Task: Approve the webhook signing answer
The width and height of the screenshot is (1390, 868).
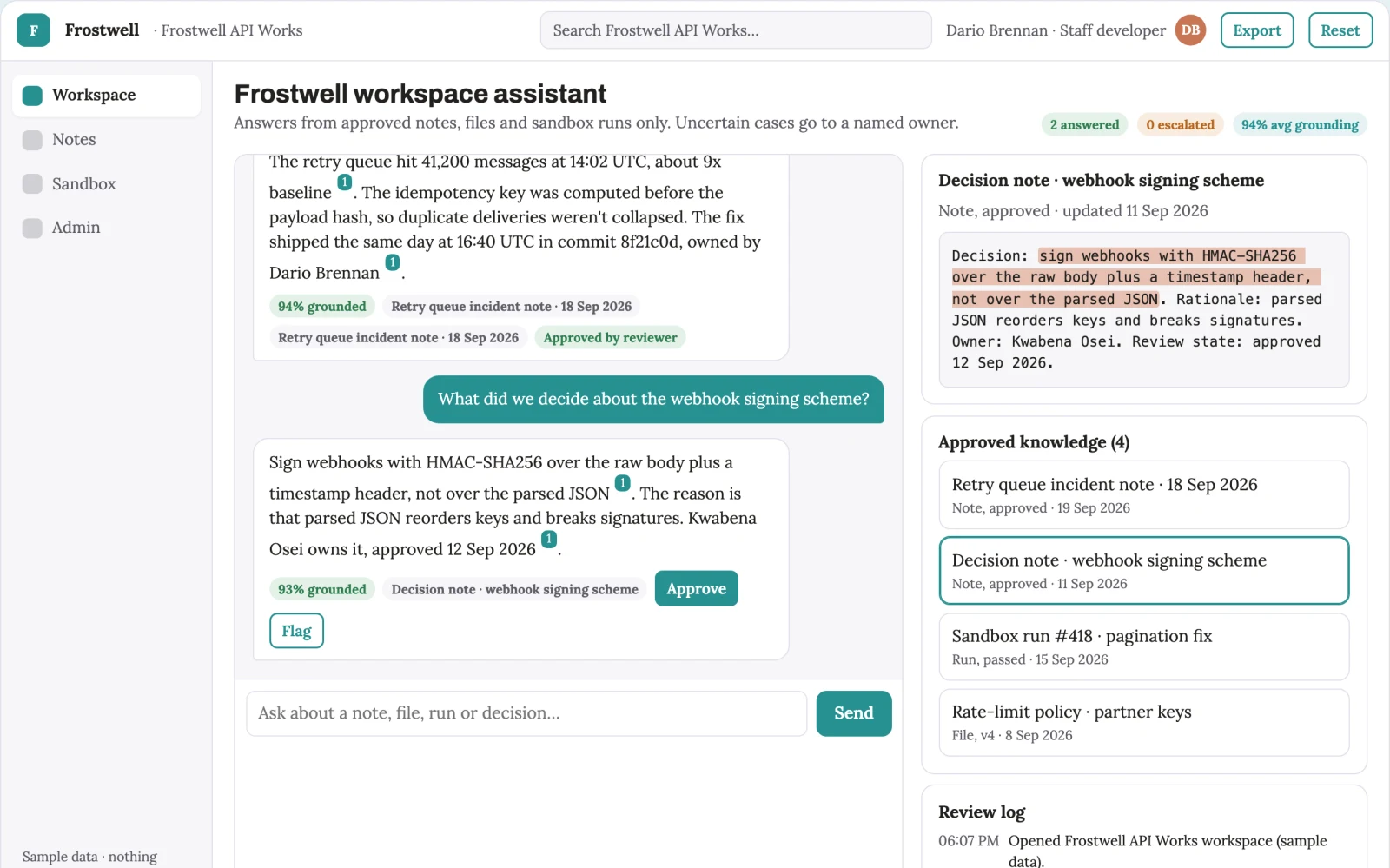Action: point(696,589)
